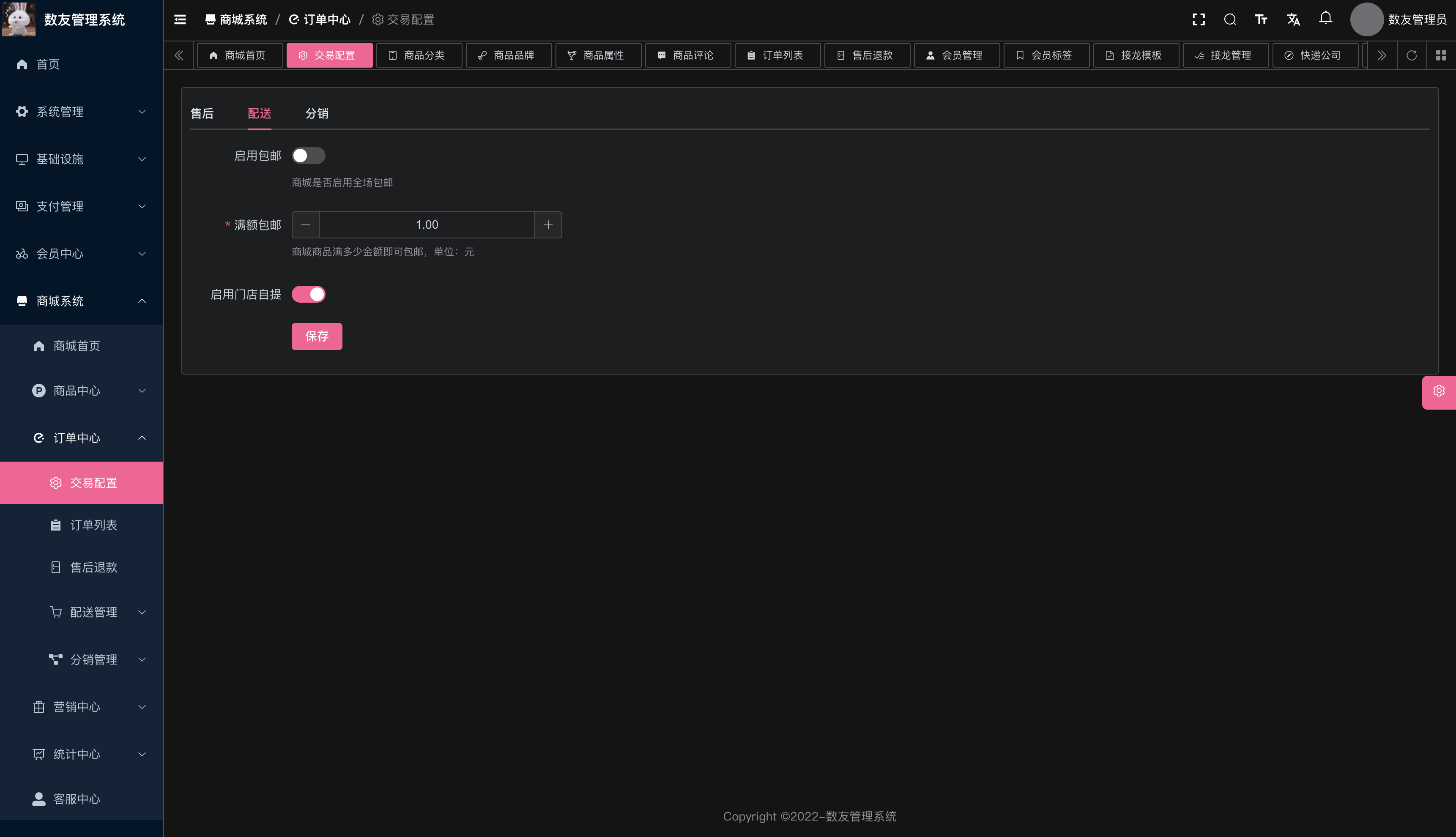
Task: Open 商城首页 in sidebar
Action: point(82,346)
